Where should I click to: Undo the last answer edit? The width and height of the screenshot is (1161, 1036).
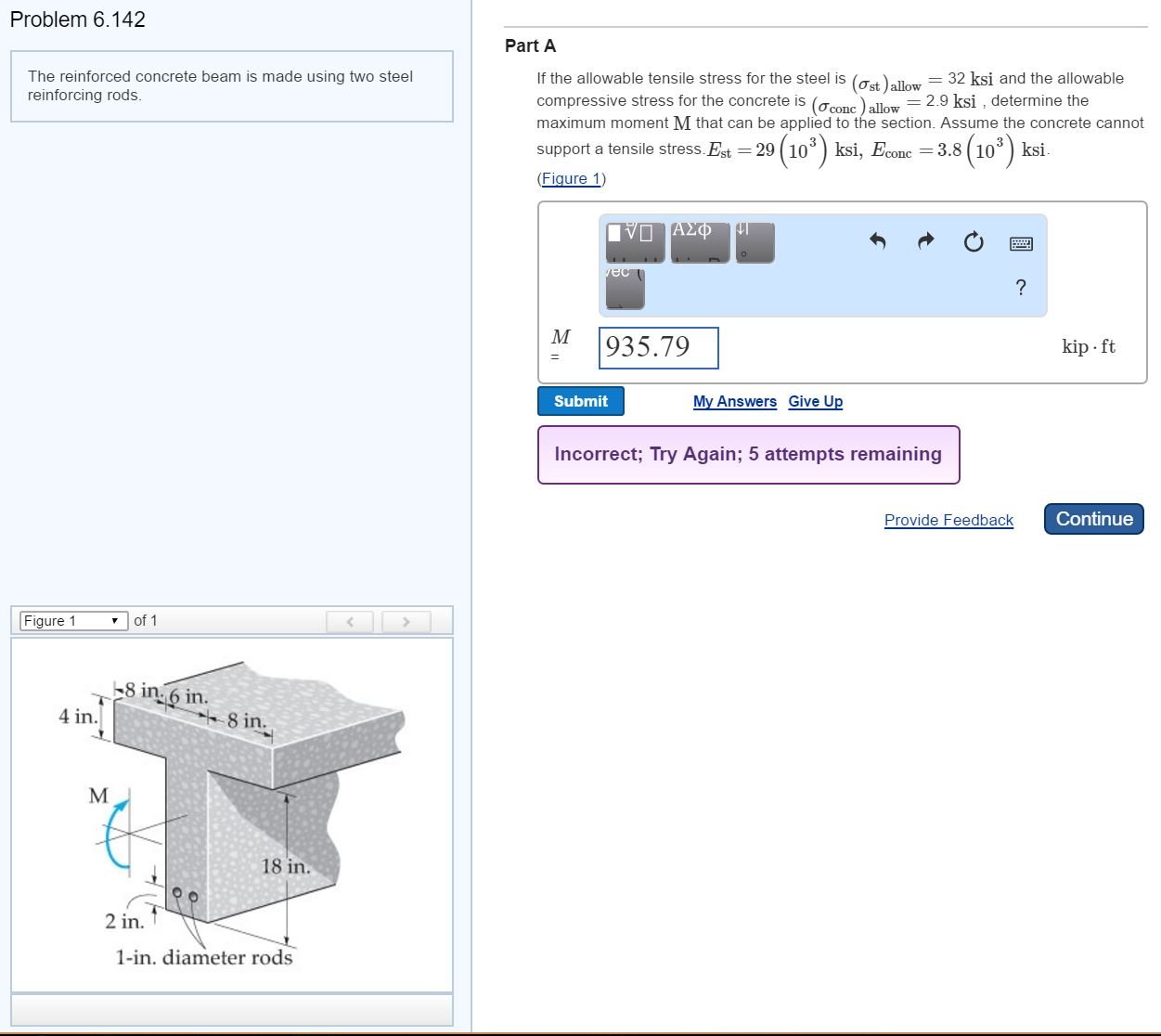pos(878,240)
